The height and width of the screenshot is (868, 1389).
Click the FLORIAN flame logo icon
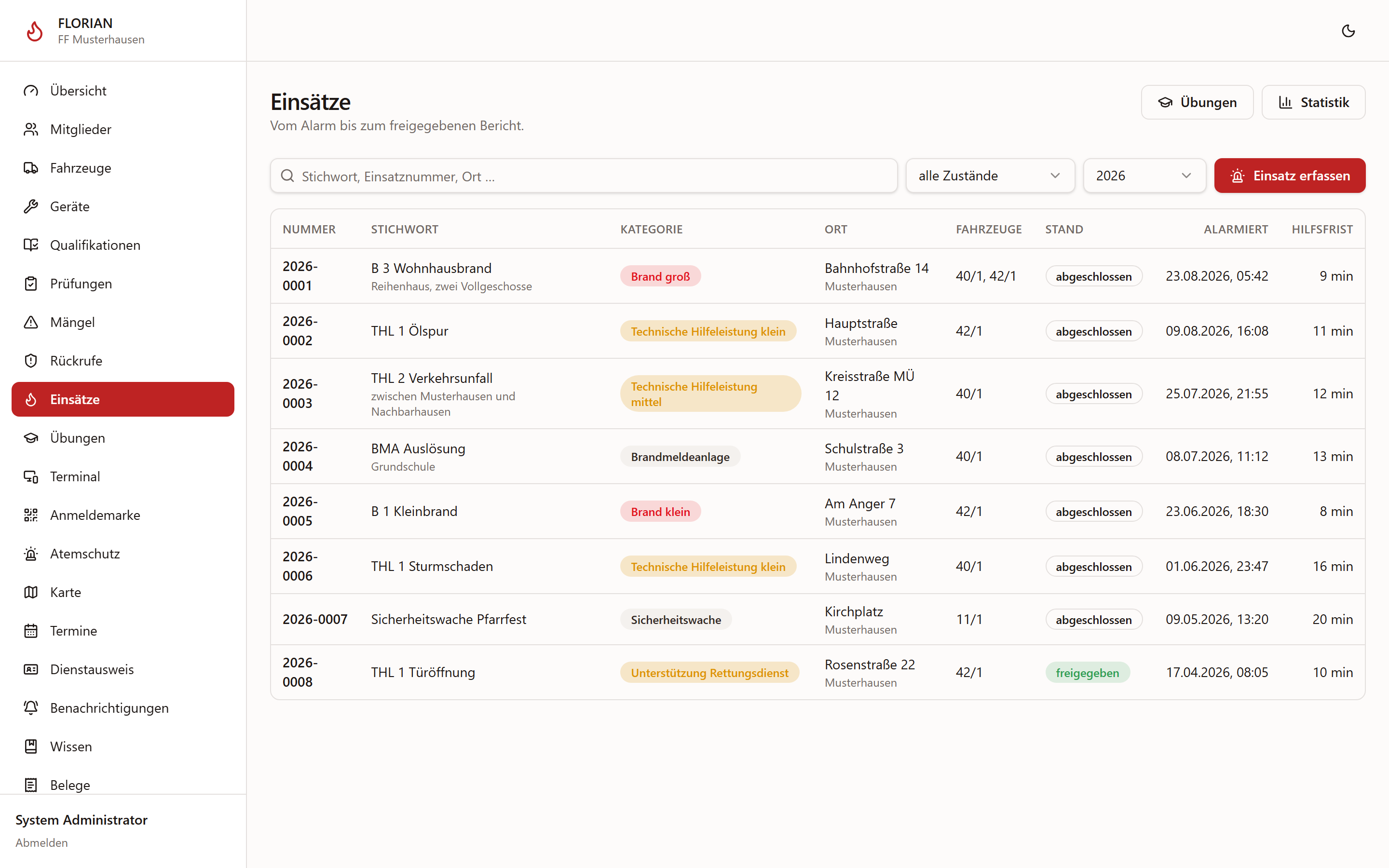(x=35, y=31)
